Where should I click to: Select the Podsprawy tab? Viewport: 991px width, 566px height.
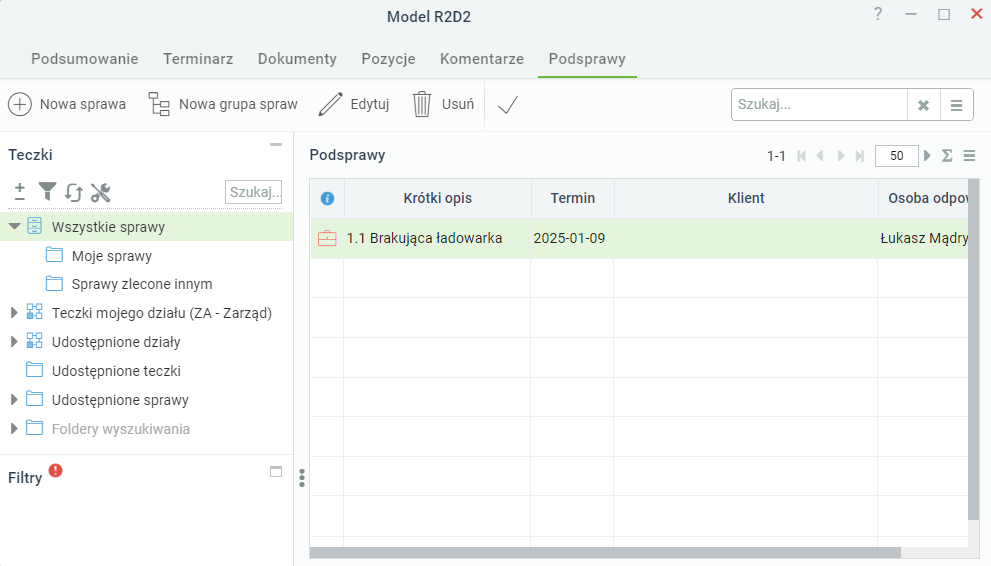pyautogui.click(x=587, y=59)
